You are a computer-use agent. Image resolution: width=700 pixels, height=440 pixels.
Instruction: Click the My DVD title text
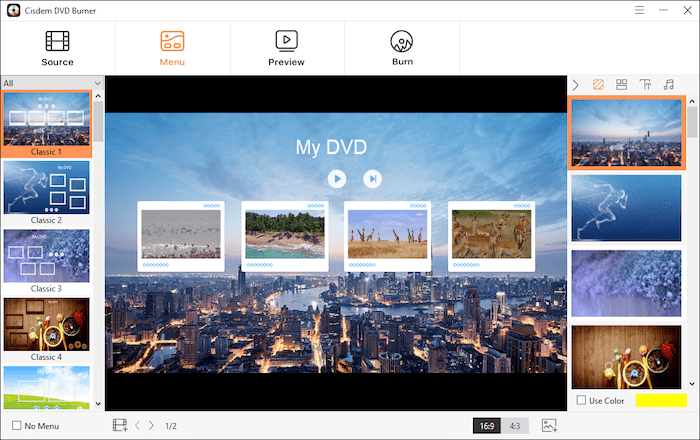(x=331, y=147)
